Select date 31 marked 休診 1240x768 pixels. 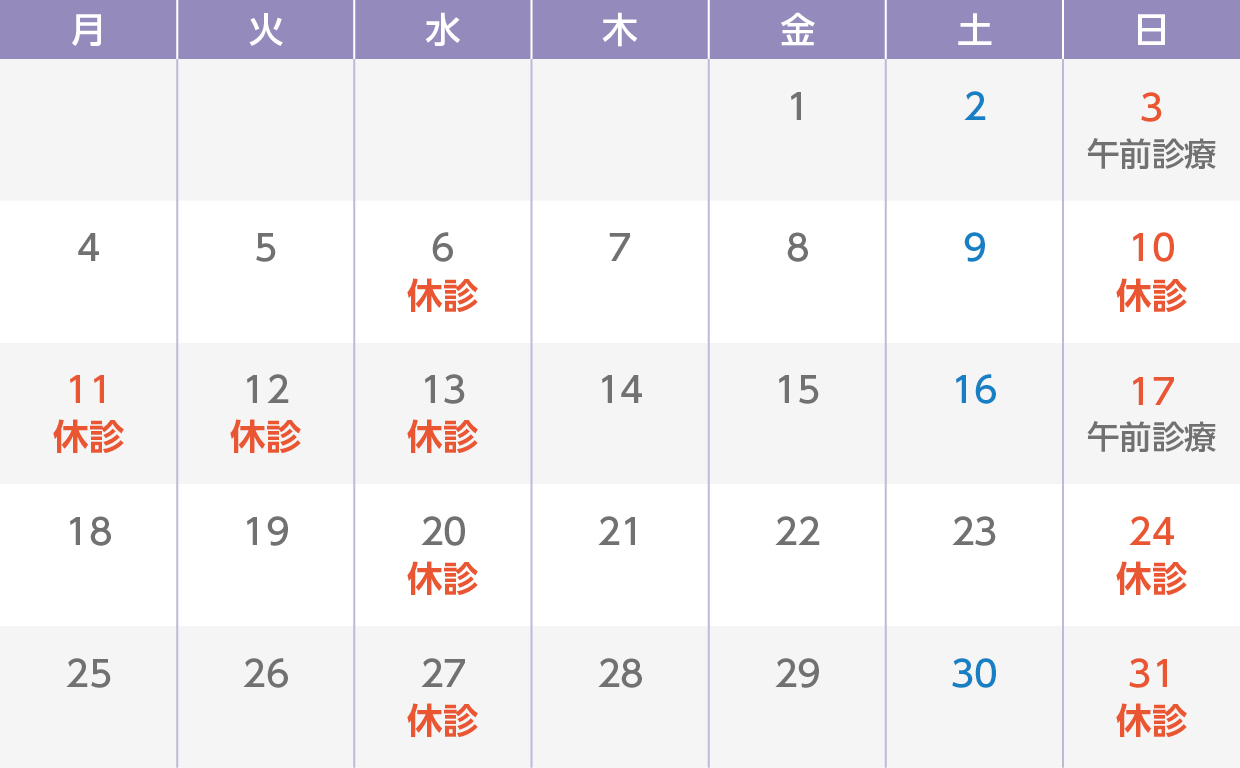click(x=1152, y=674)
